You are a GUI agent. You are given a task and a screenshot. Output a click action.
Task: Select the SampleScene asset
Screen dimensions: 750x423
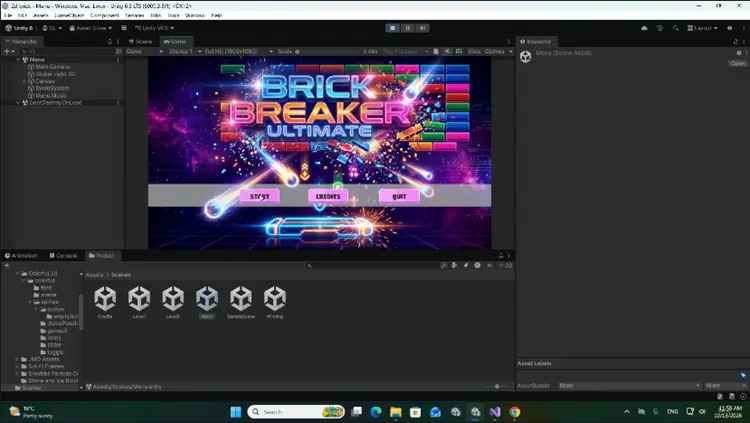[241, 301]
